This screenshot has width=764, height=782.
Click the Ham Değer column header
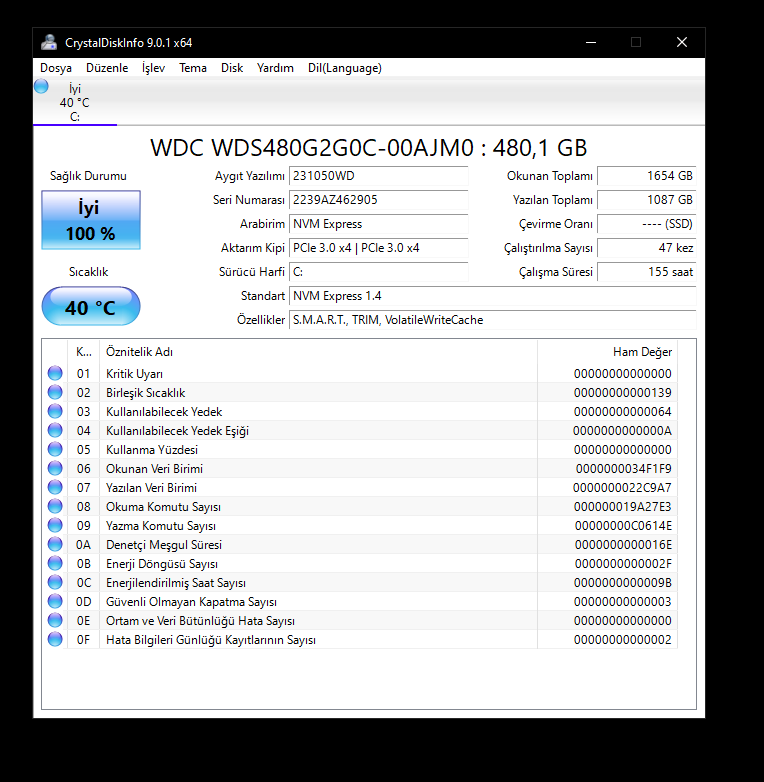[x=607, y=352]
